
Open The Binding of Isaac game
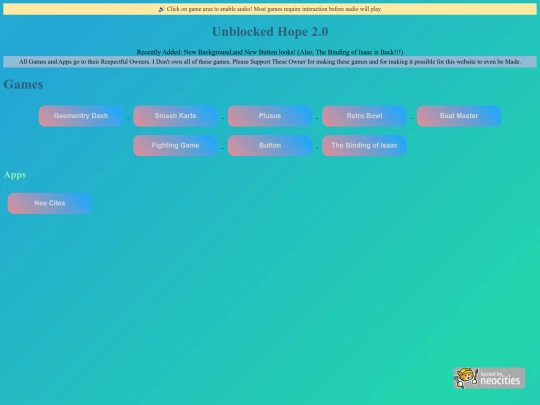coord(364,146)
